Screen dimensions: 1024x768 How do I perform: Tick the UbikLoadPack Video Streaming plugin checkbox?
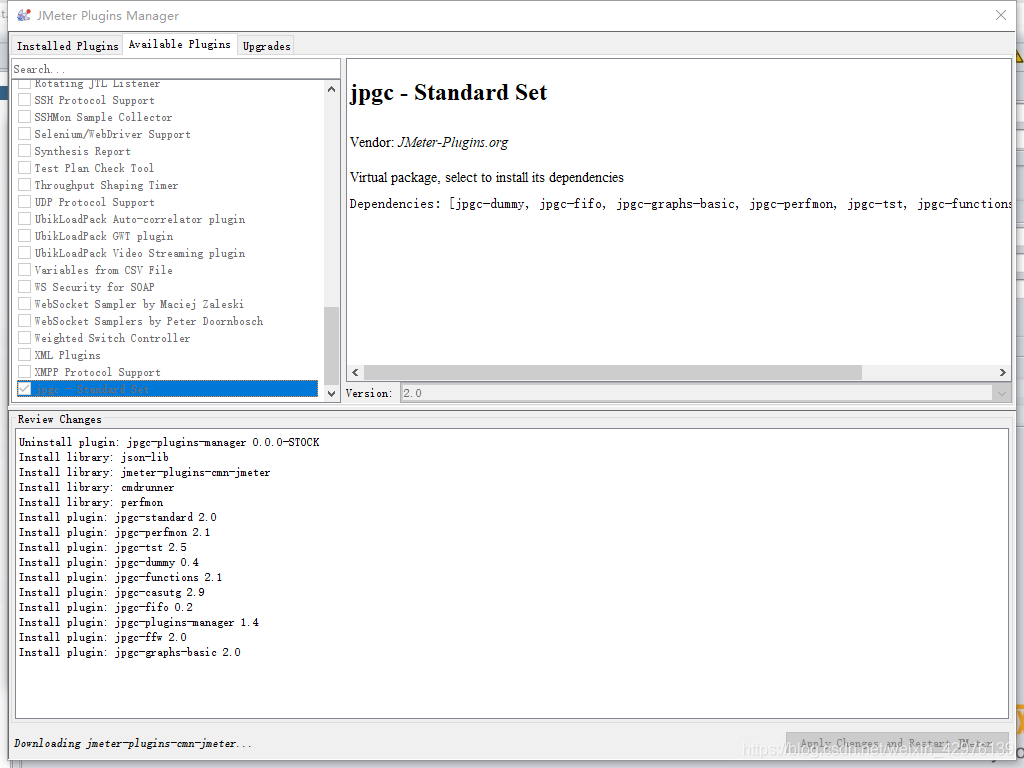coord(24,253)
